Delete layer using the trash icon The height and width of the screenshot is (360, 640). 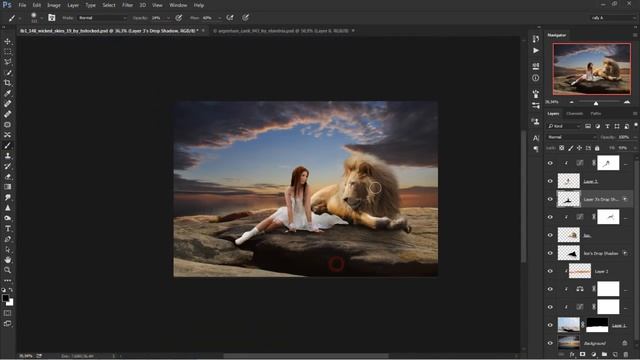[626, 354]
